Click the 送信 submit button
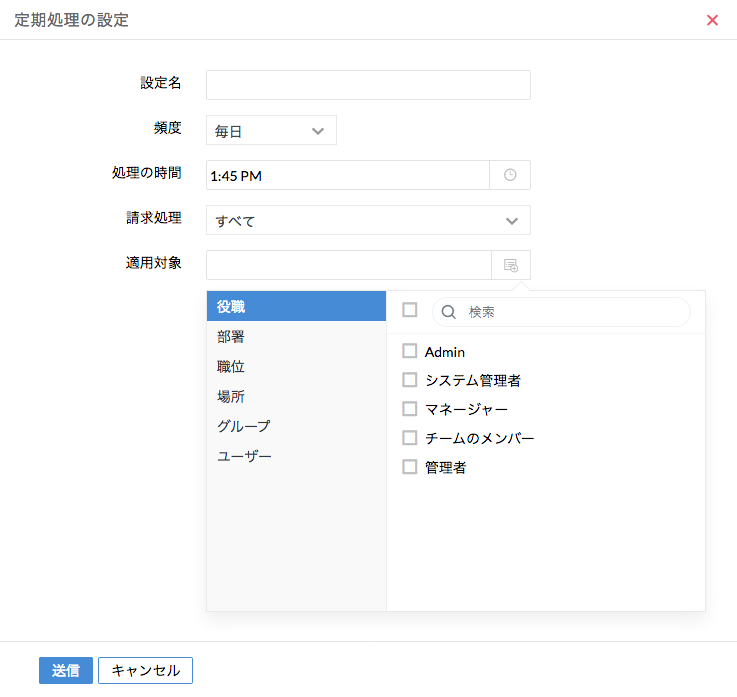This screenshot has width=737, height=697. tap(66, 670)
